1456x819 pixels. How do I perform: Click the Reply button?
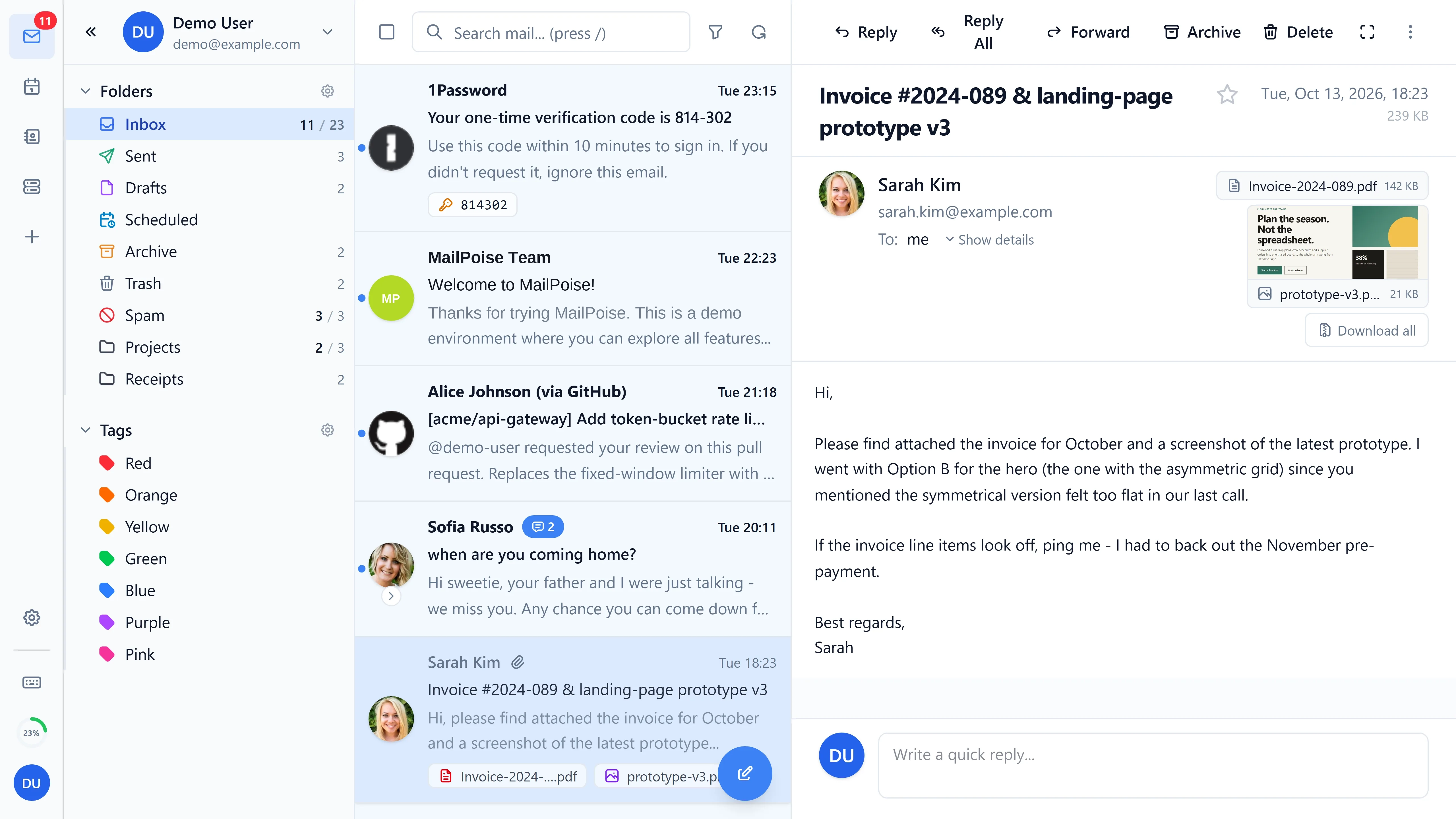coord(866,32)
